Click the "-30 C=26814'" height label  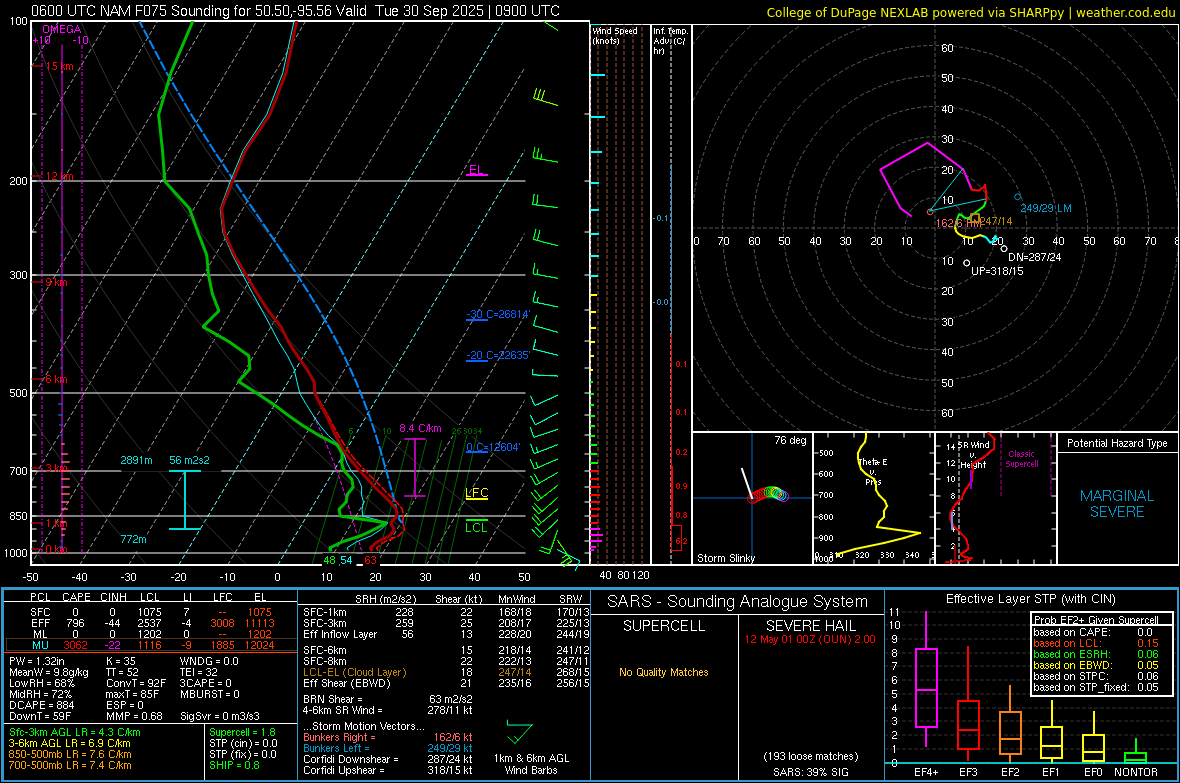pos(498,314)
